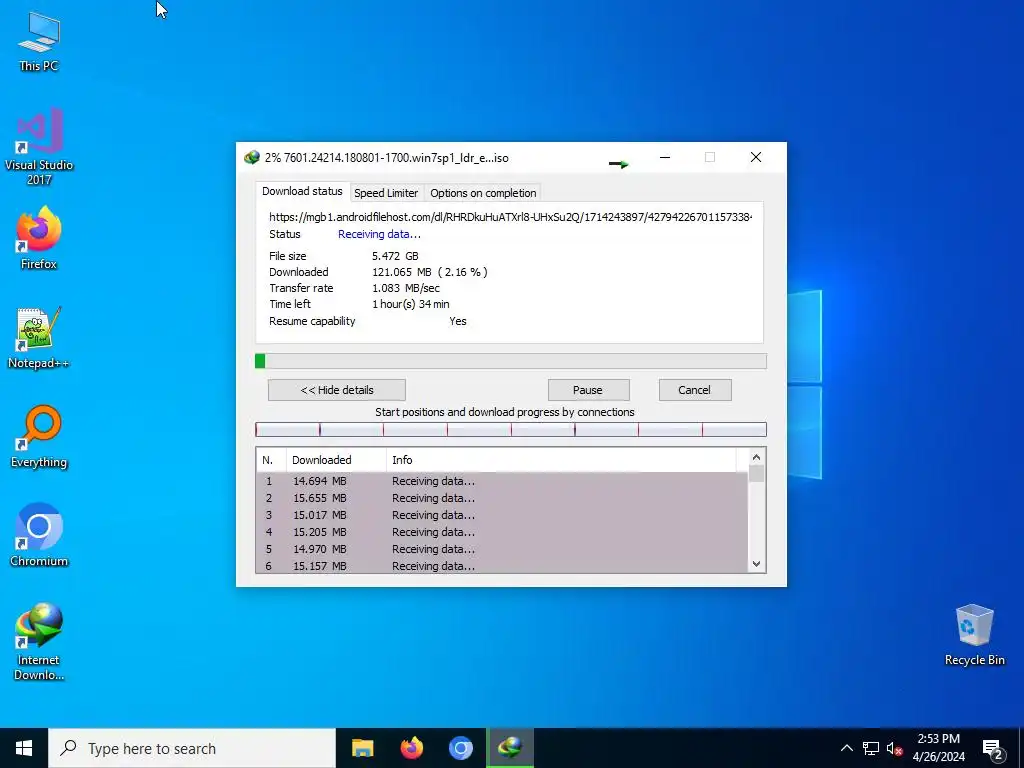Open Chromium from taskbar
The width and height of the screenshot is (1024, 768).
460,748
